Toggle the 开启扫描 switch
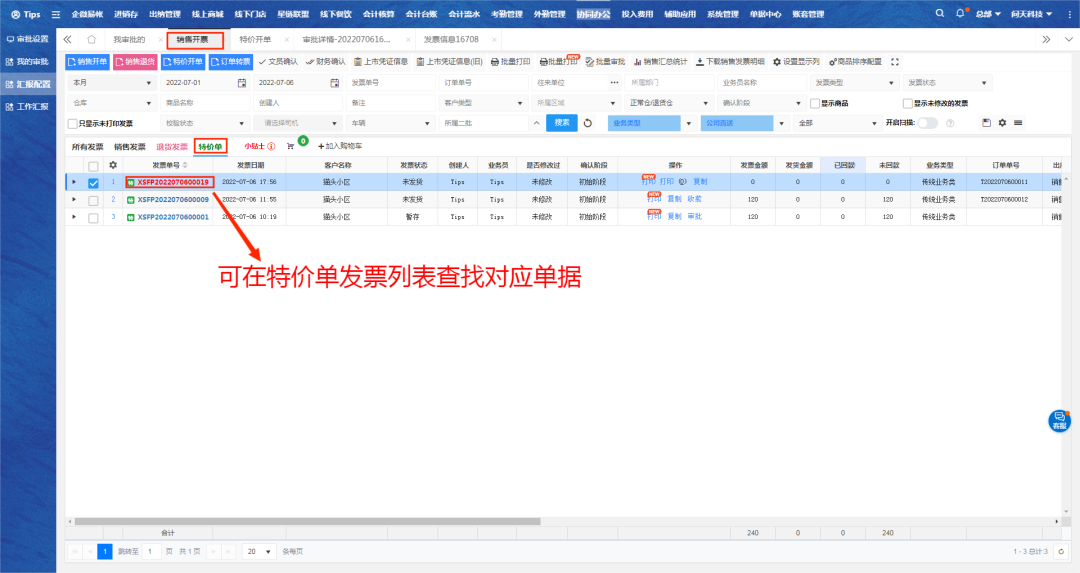 [x=927, y=123]
